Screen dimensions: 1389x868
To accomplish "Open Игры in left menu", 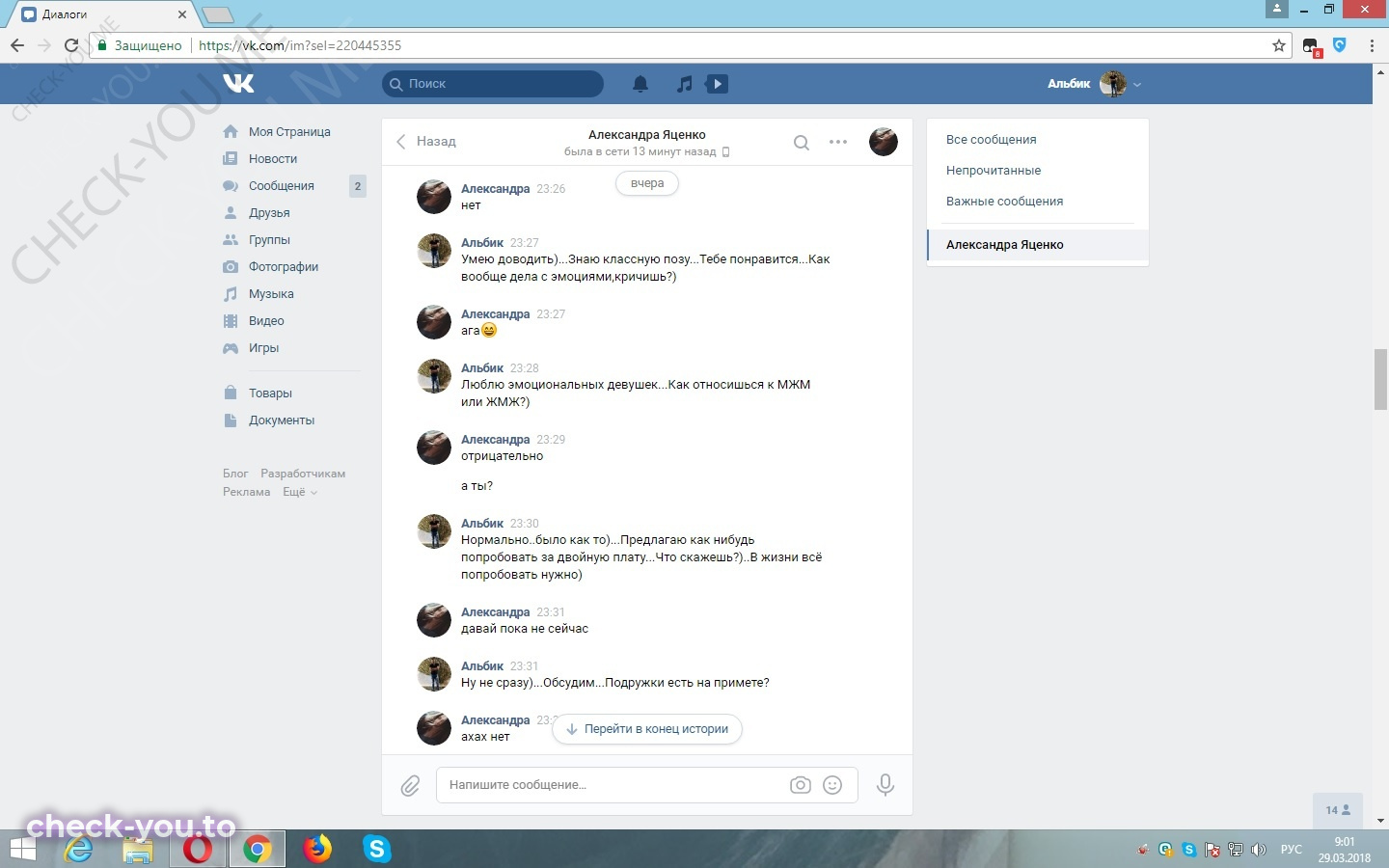I will point(263,348).
